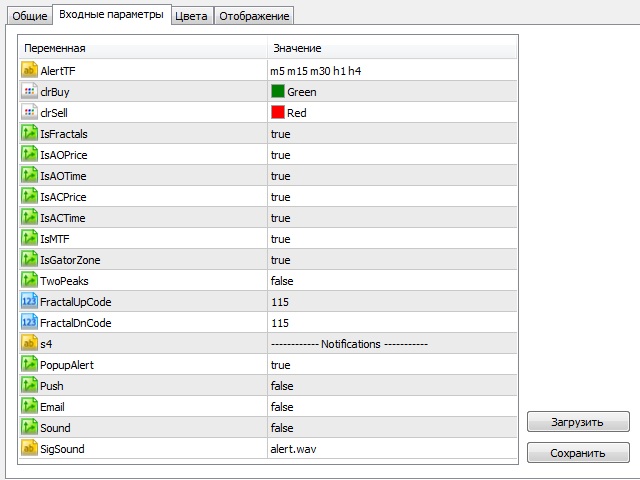
Task: Select the TwoPeaks variable name
Action: [x=64, y=281]
